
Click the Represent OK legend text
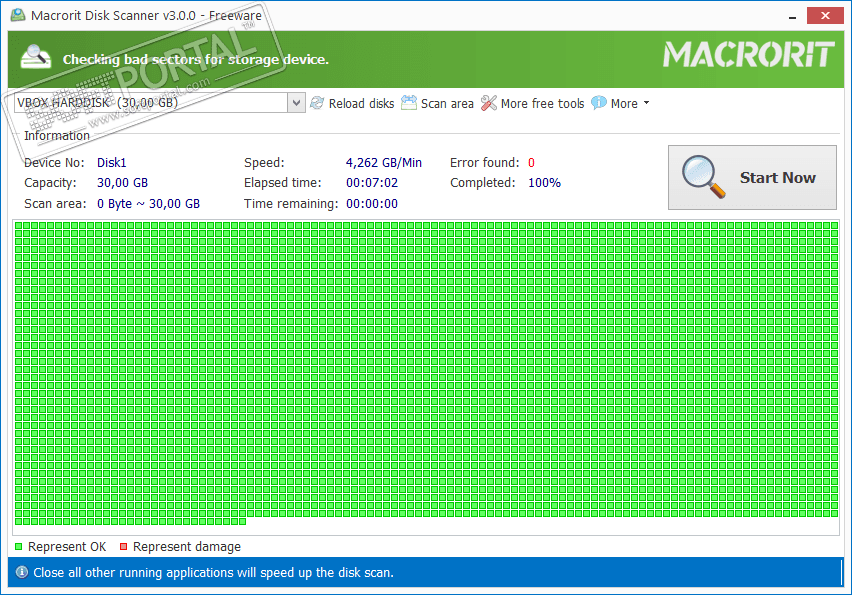[67, 547]
